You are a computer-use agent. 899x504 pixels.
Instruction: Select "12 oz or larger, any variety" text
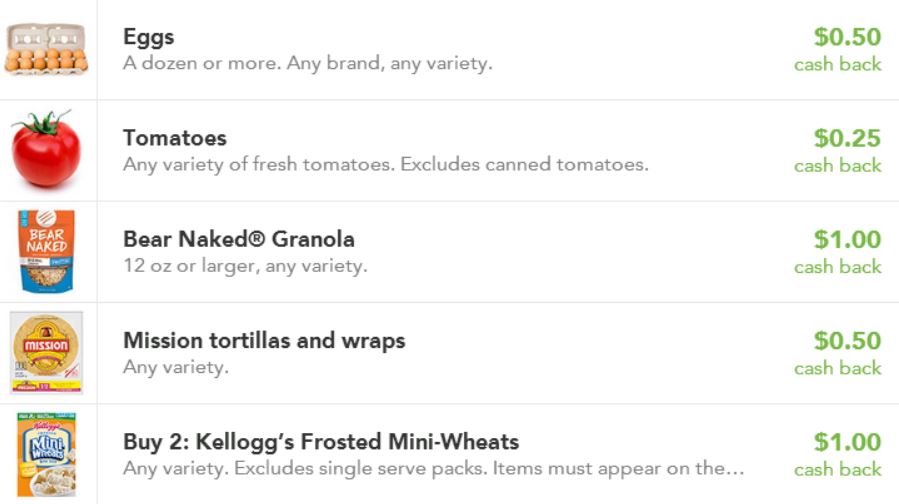245,267
